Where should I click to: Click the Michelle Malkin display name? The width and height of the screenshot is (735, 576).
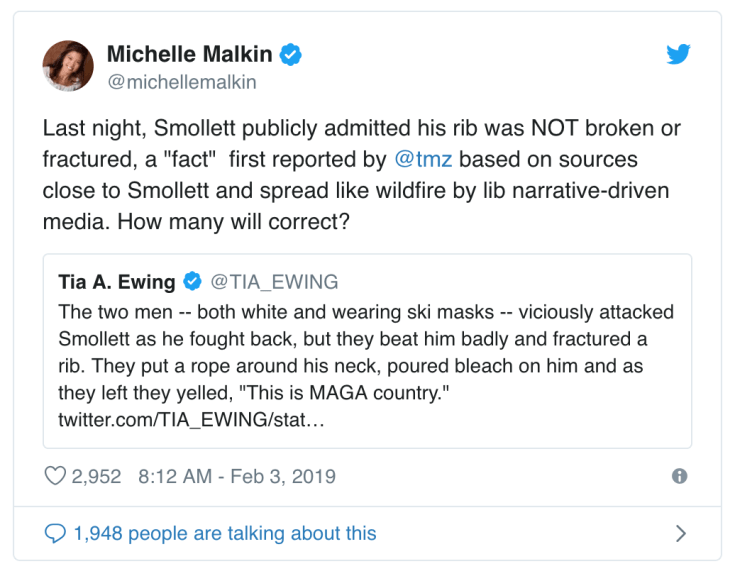(x=189, y=54)
